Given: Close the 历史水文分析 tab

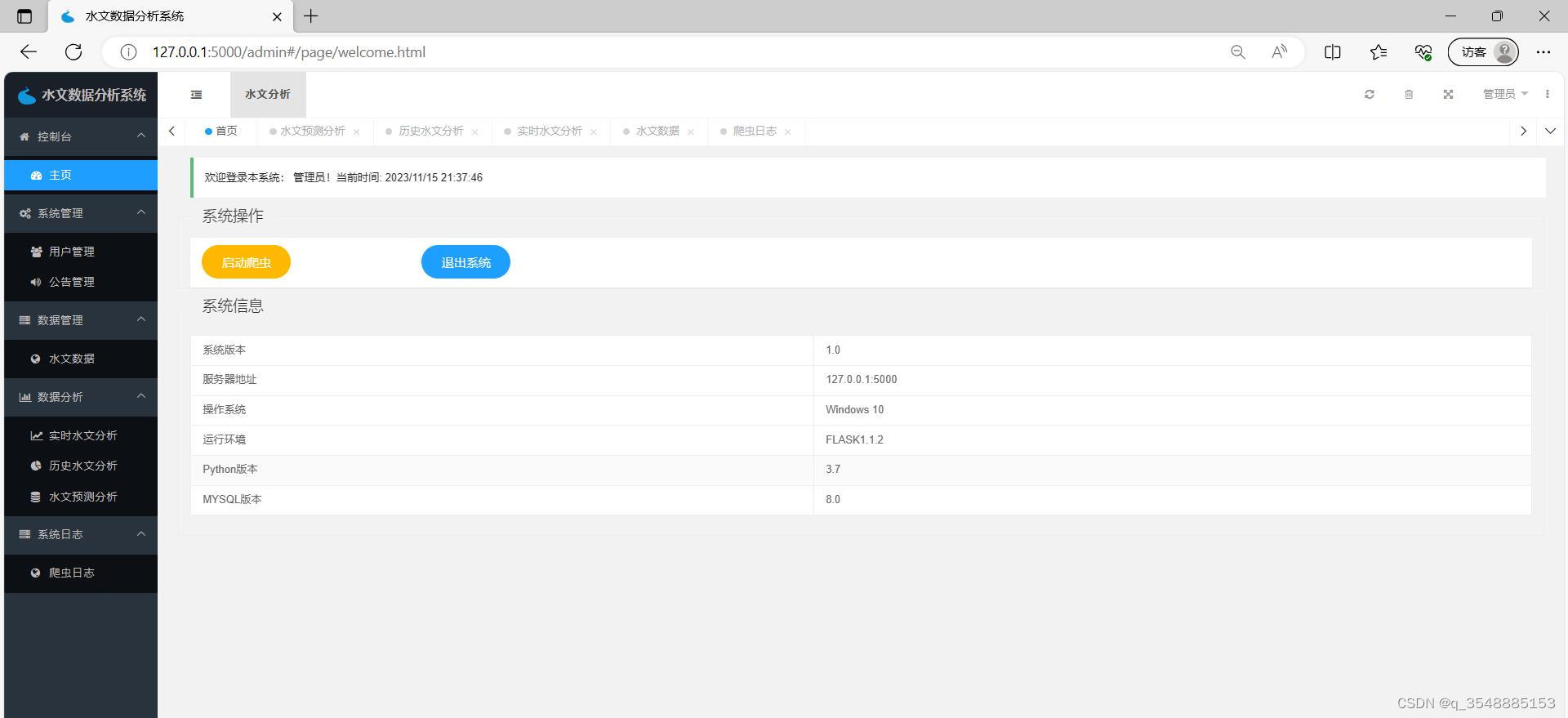Looking at the screenshot, I should (474, 132).
